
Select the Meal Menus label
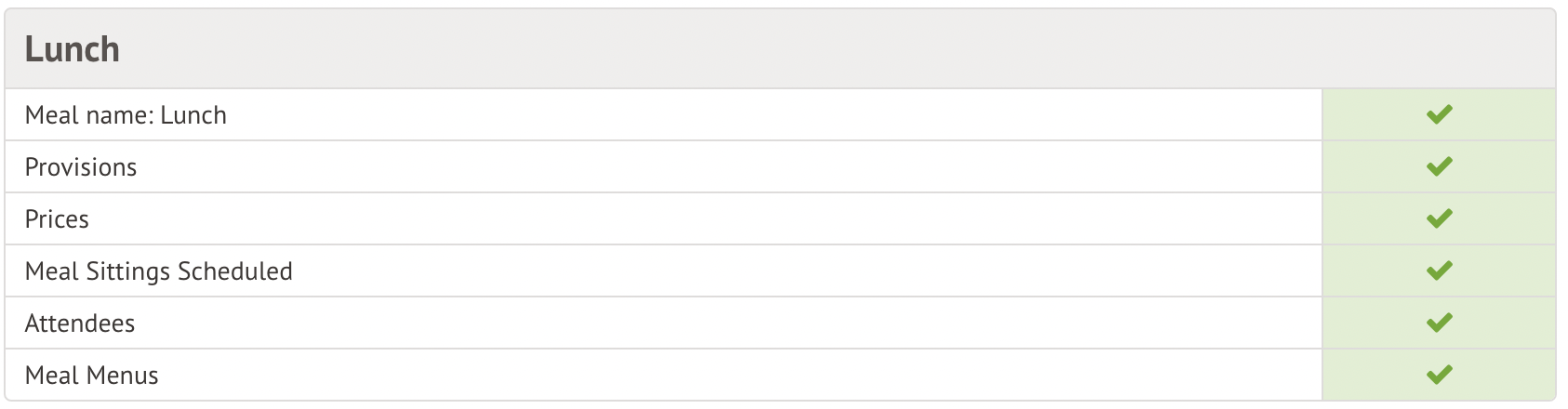(x=91, y=376)
